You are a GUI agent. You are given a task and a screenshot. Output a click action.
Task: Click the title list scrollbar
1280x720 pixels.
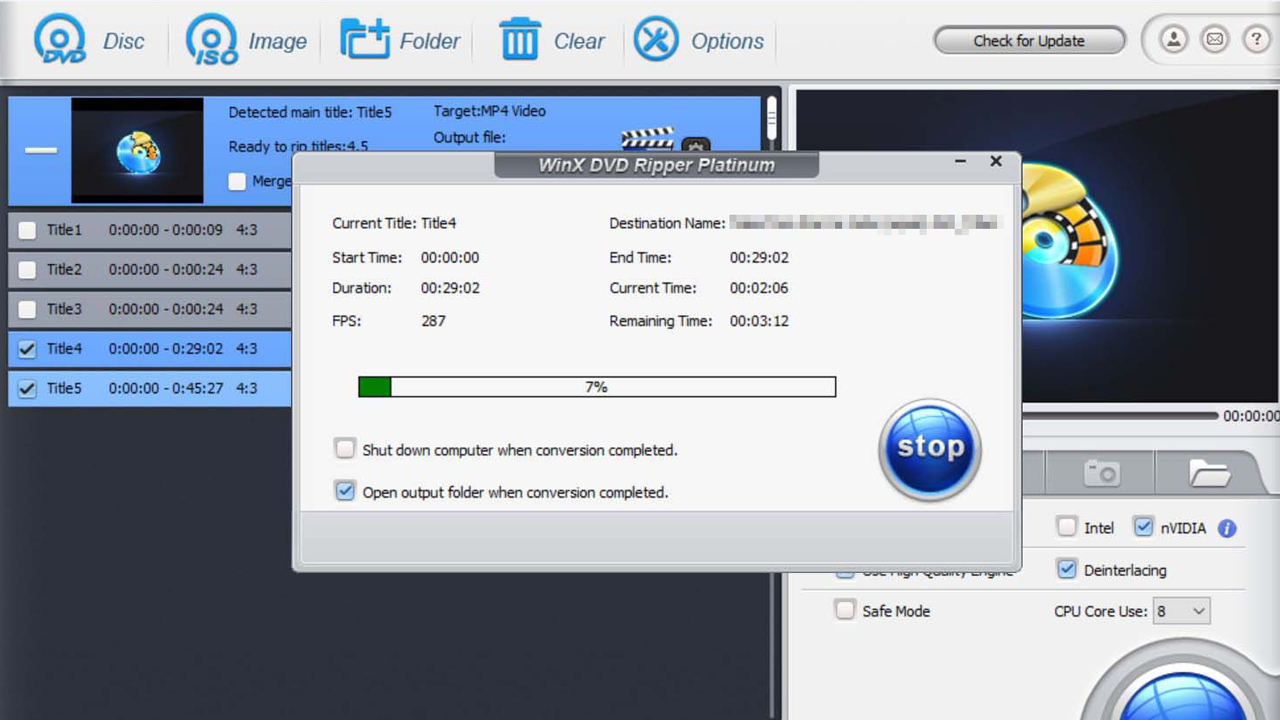[x=772, y=120]
